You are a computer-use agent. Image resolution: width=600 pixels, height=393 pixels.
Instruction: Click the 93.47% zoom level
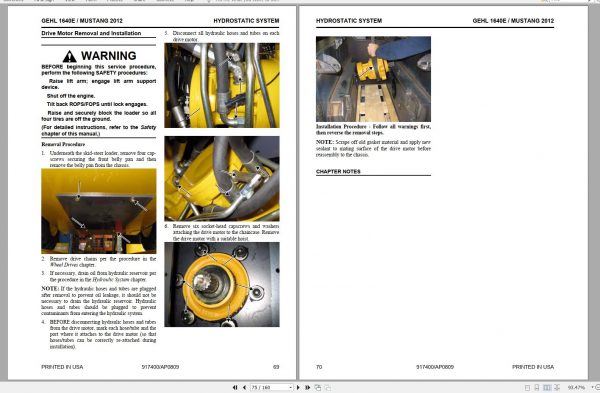click(576, 388)
